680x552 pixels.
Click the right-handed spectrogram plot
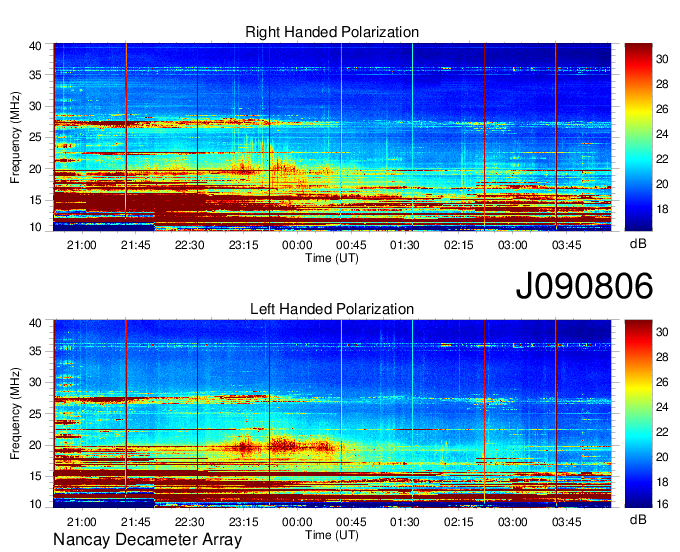(332, 137)
